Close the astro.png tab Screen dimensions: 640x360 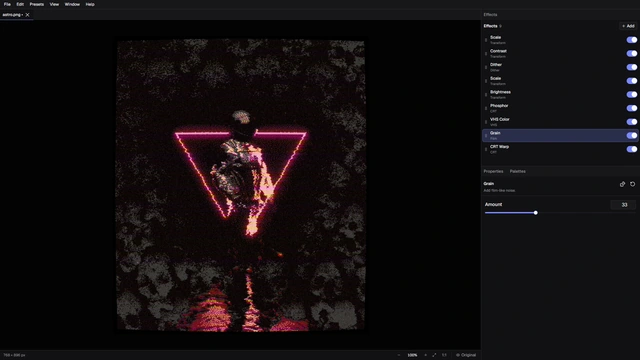pyautogui.click(x=27, y=15)
